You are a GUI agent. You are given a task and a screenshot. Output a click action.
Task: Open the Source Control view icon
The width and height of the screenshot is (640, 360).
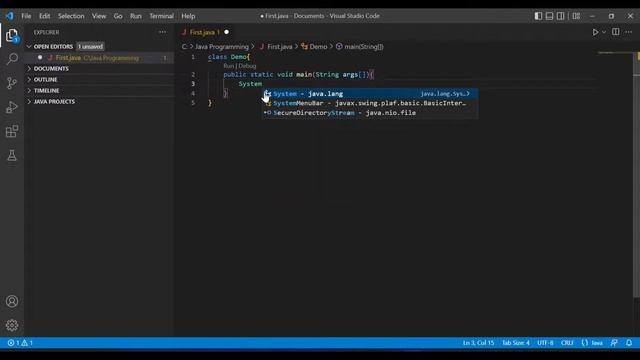(12, 83)
